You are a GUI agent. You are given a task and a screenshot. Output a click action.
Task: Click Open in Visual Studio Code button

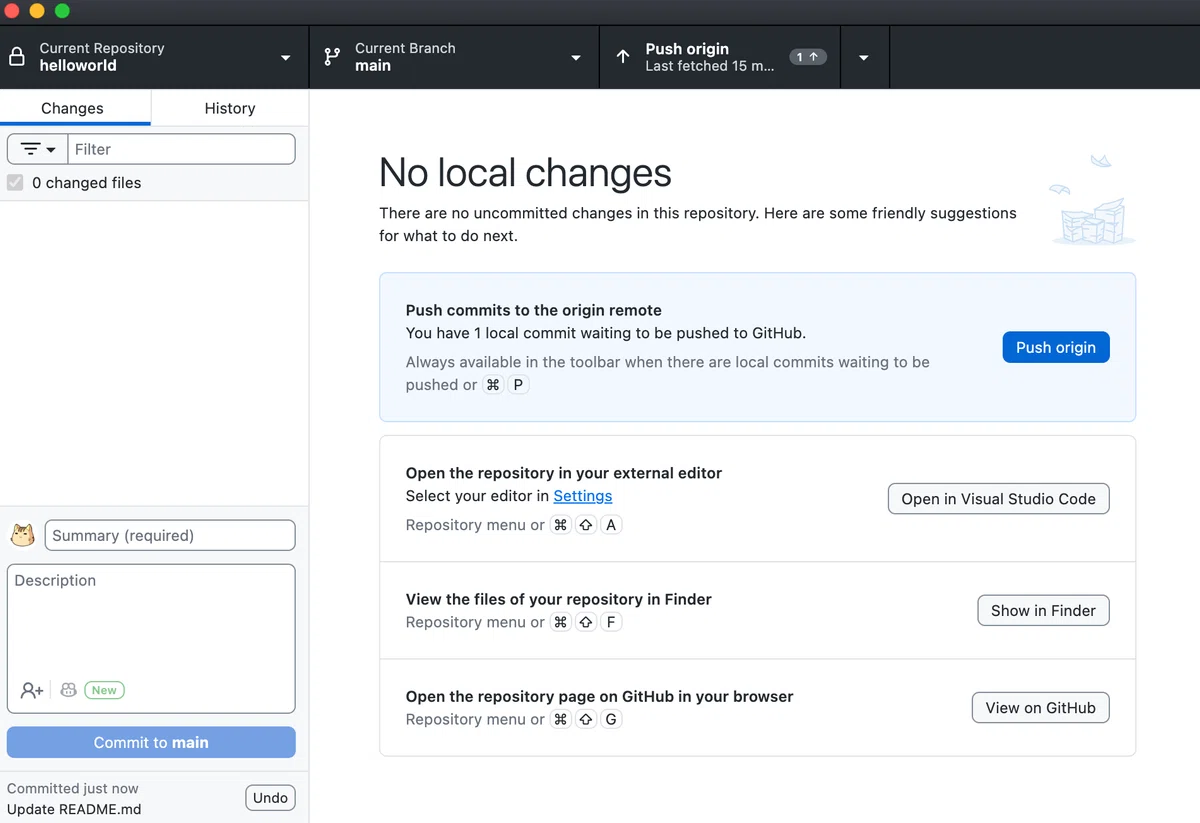point(999,499)
